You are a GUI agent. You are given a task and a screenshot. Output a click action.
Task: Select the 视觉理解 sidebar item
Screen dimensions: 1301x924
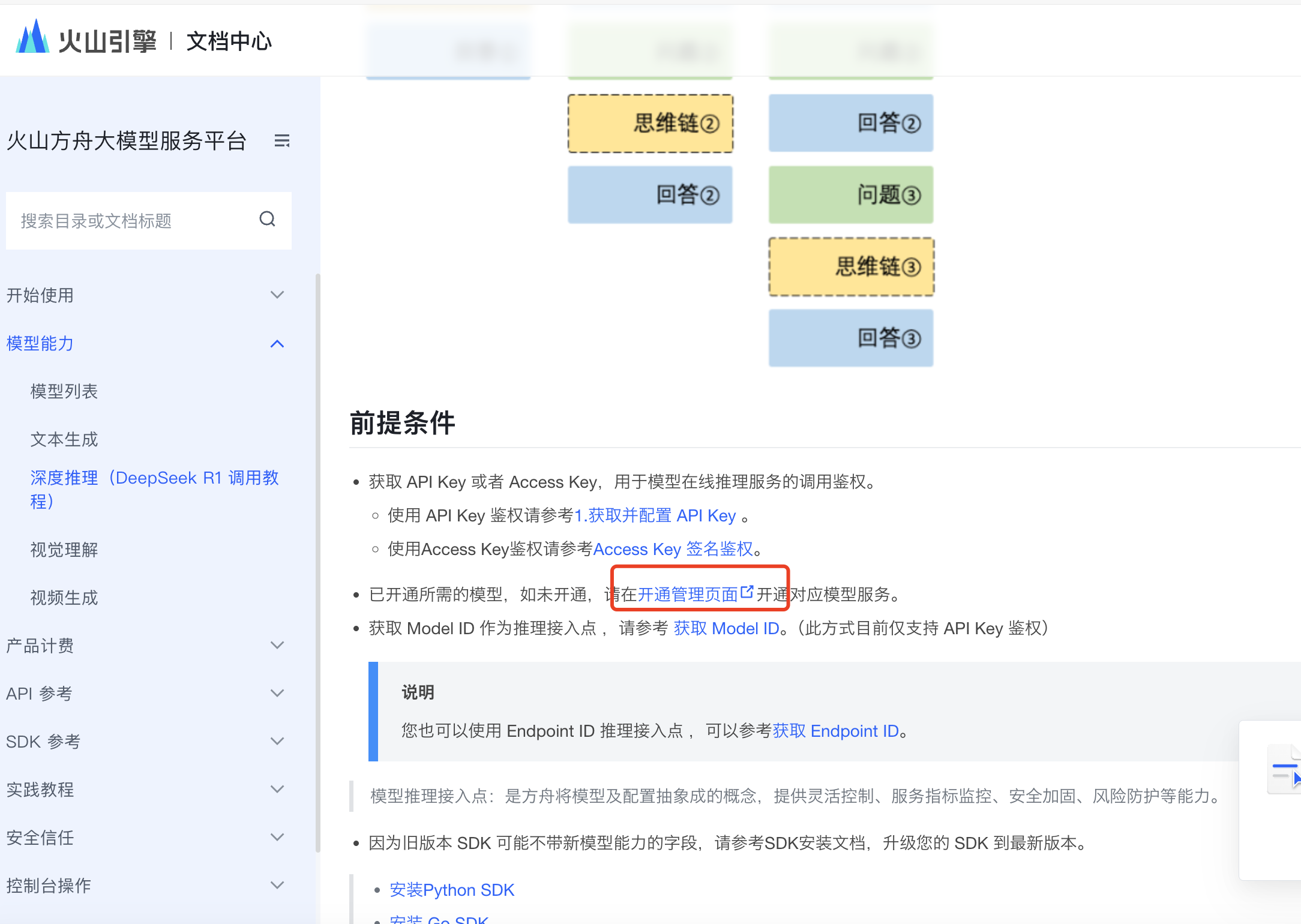coord(64,550)
